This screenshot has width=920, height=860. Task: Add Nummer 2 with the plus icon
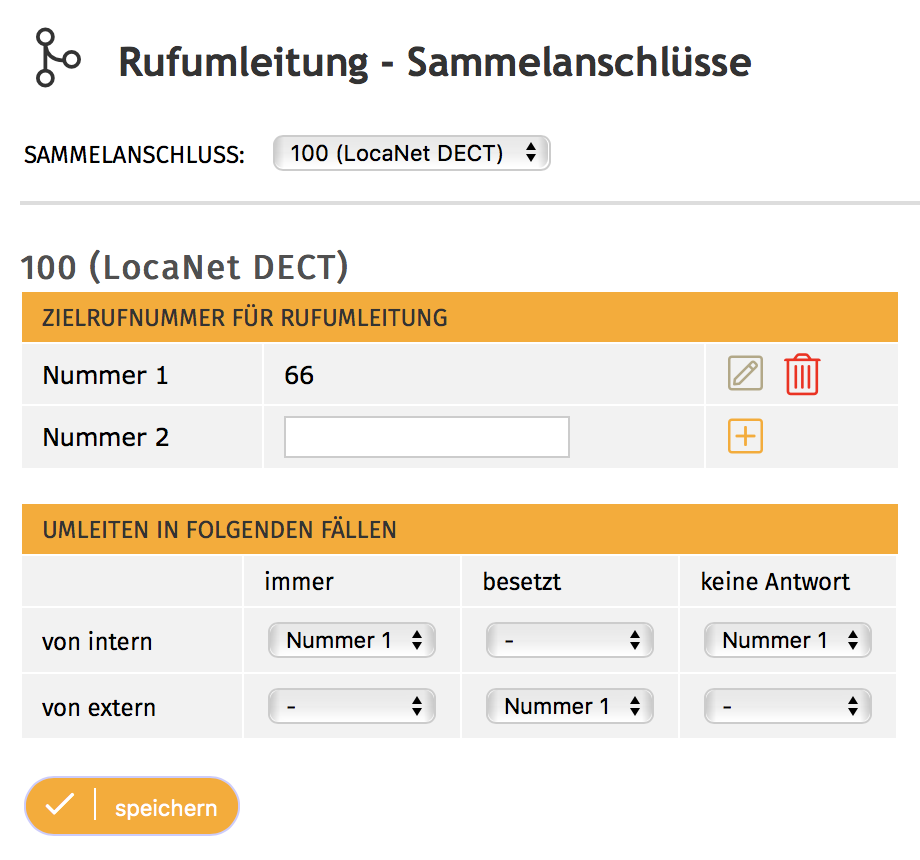745,436
